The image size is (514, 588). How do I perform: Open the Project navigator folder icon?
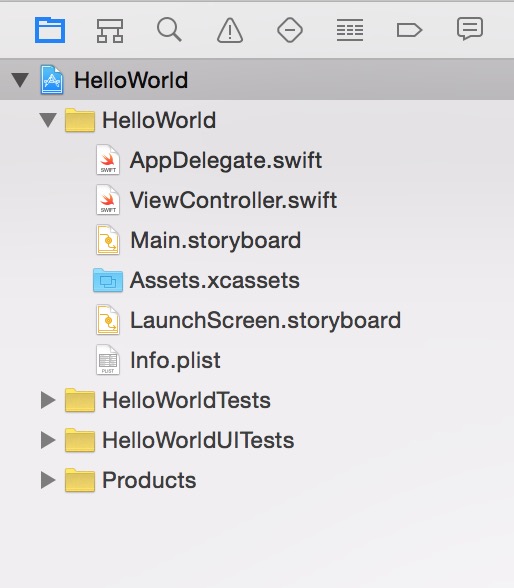pyautogui.click(x=50, y=30)
